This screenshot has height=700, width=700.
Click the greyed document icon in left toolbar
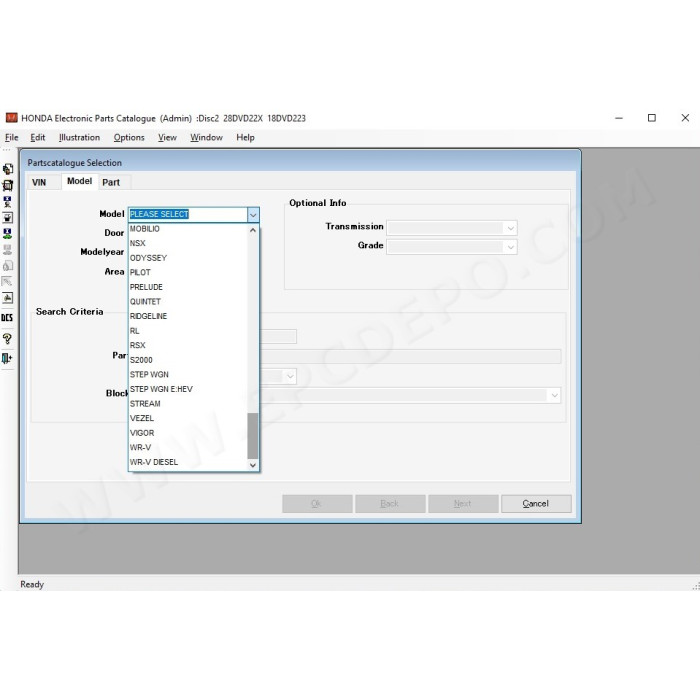(x=8, y=266)
